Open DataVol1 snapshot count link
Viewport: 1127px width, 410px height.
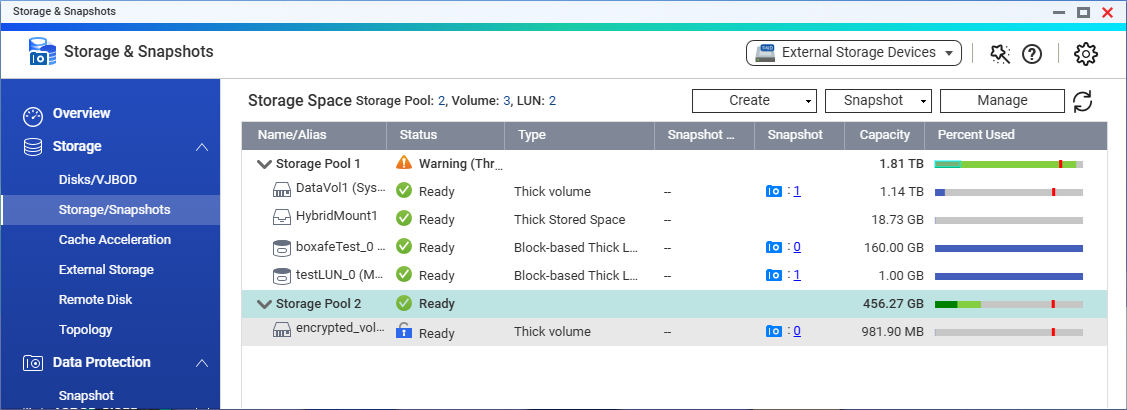[x=797, y=191]
